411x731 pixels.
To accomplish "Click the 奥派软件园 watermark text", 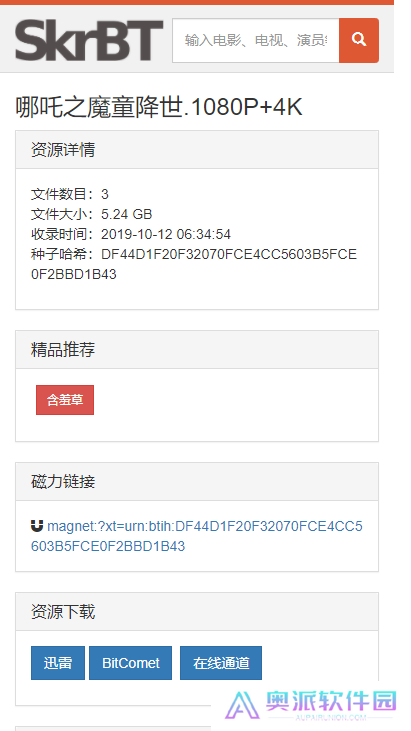I will [331, 701].
